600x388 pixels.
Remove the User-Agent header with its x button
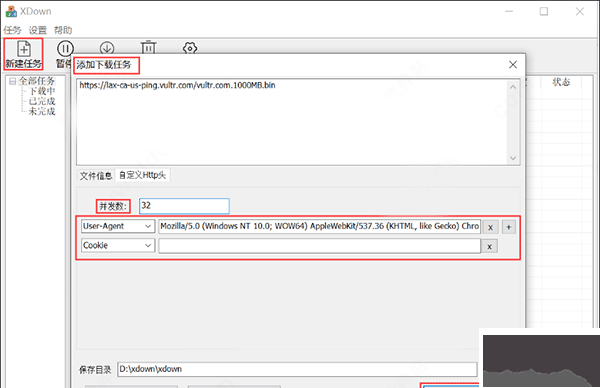[x=490, y=227]
